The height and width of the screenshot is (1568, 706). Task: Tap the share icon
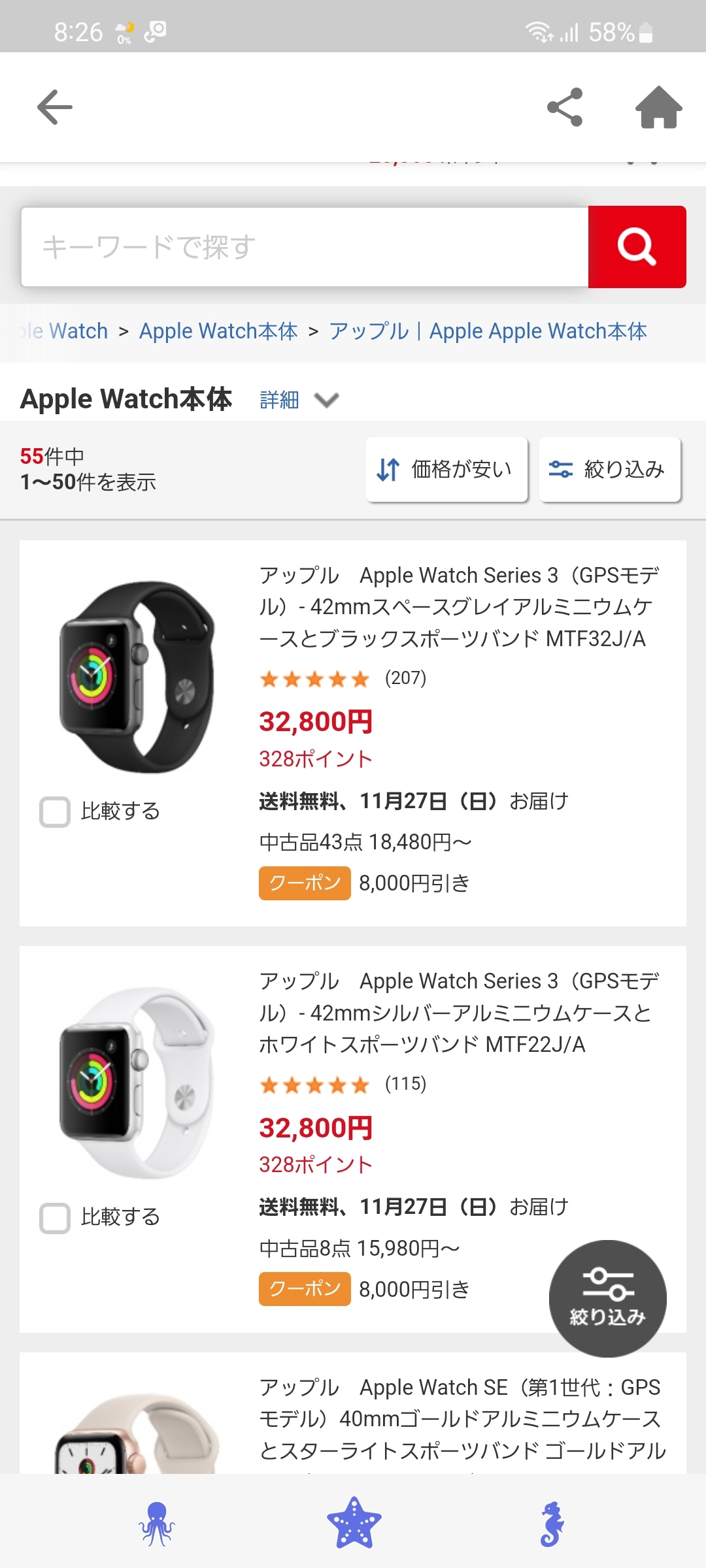pos(565,107)
